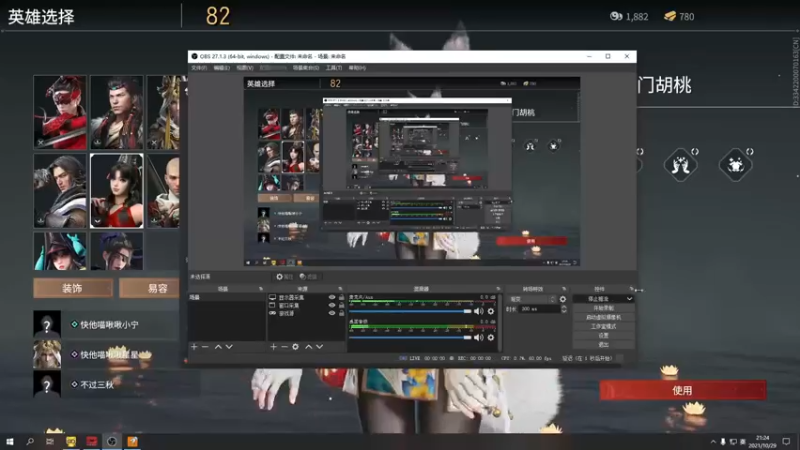Click the Scenes panel dock pop-out icon
The height and width of the screenshot is (450, 800).
(261, 289)
